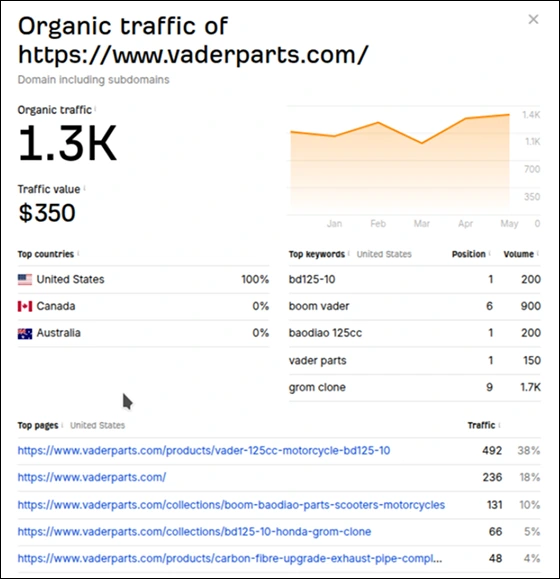Close the organic traffic popup
The image size is (560, 579).
[x=533, y=19]
